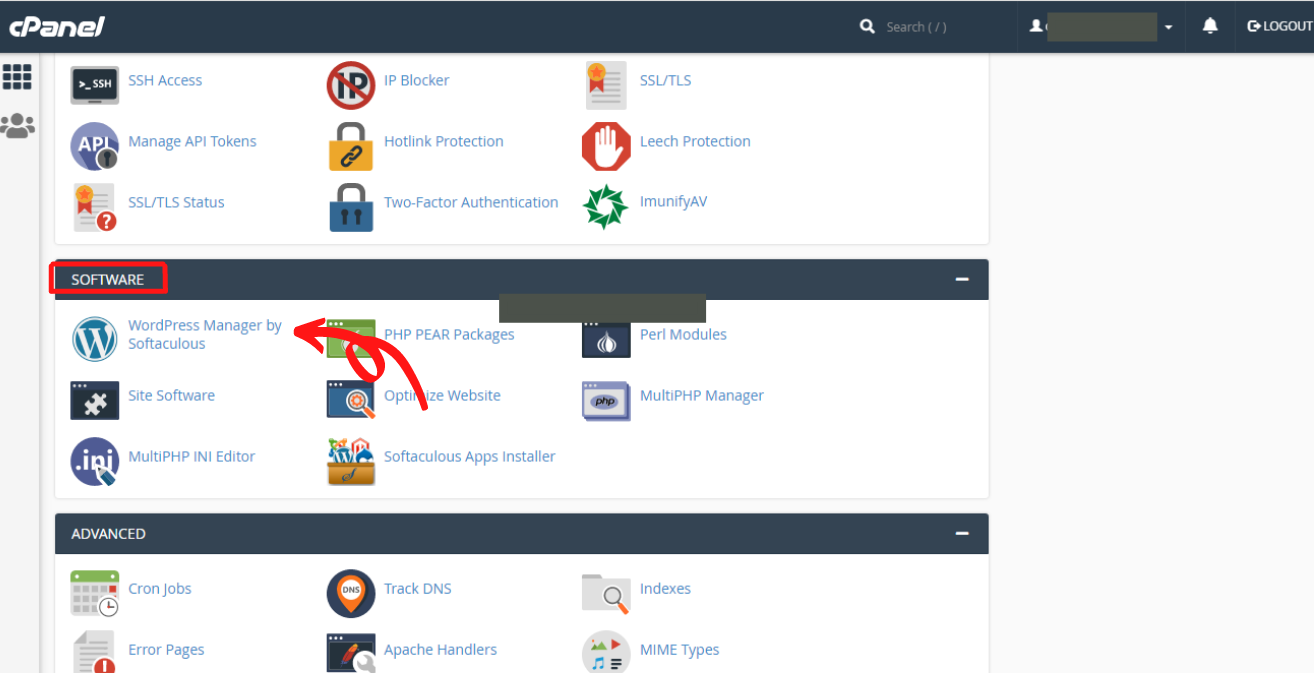Open the Cron Jobs calendar icon
Viewport: 1314px width, 673px height.
click(95, 593)
